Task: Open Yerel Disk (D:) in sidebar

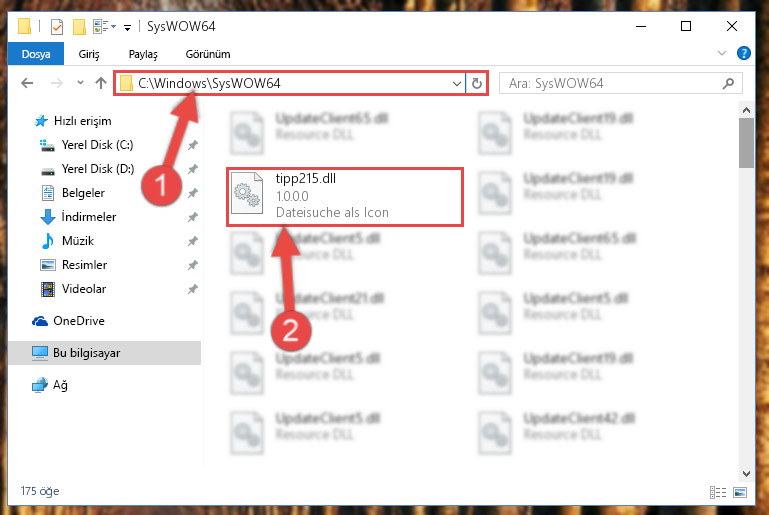Action: 98,169
